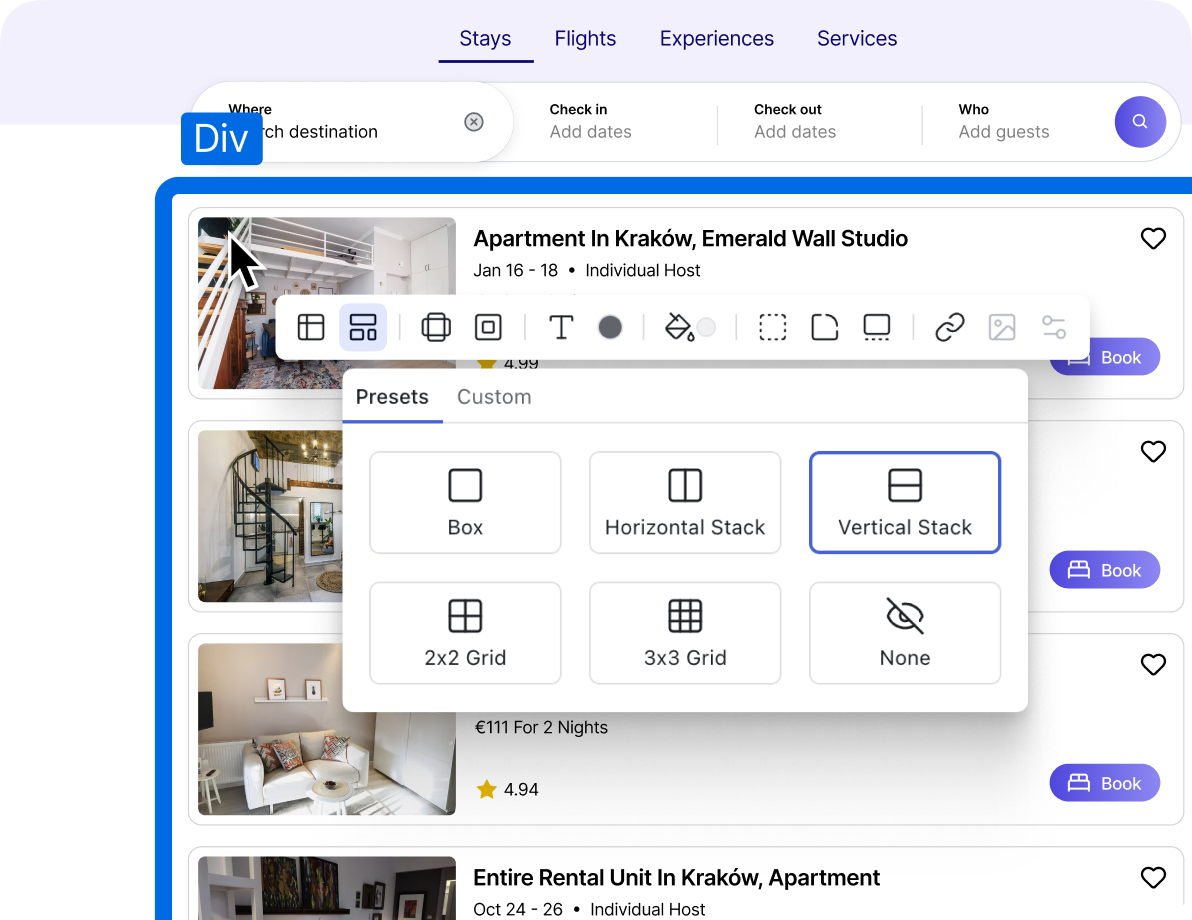Open the typography T tool
This screenshot has width=1192, height=920.
click(561, 328)
